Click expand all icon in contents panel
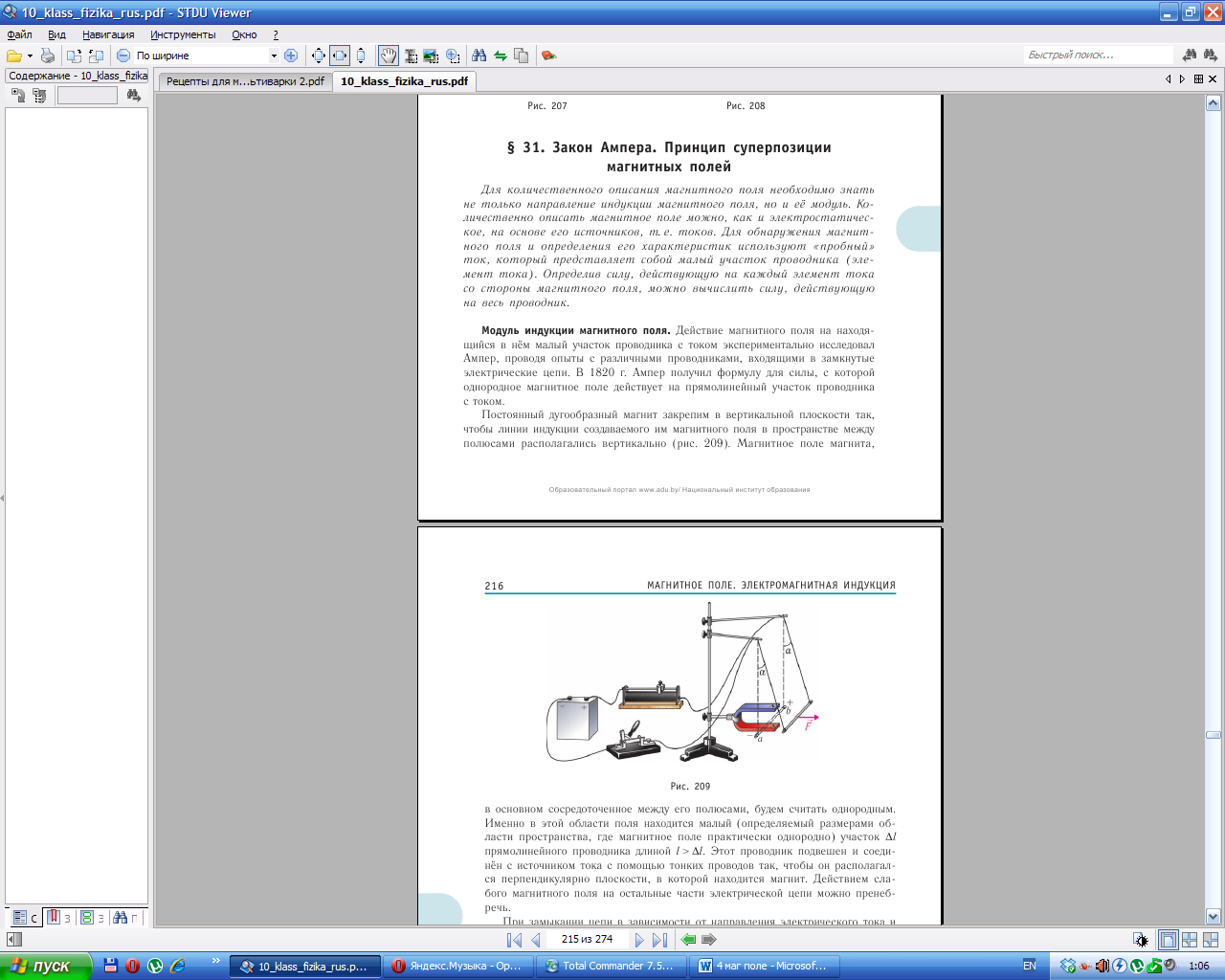 (18, 95)
